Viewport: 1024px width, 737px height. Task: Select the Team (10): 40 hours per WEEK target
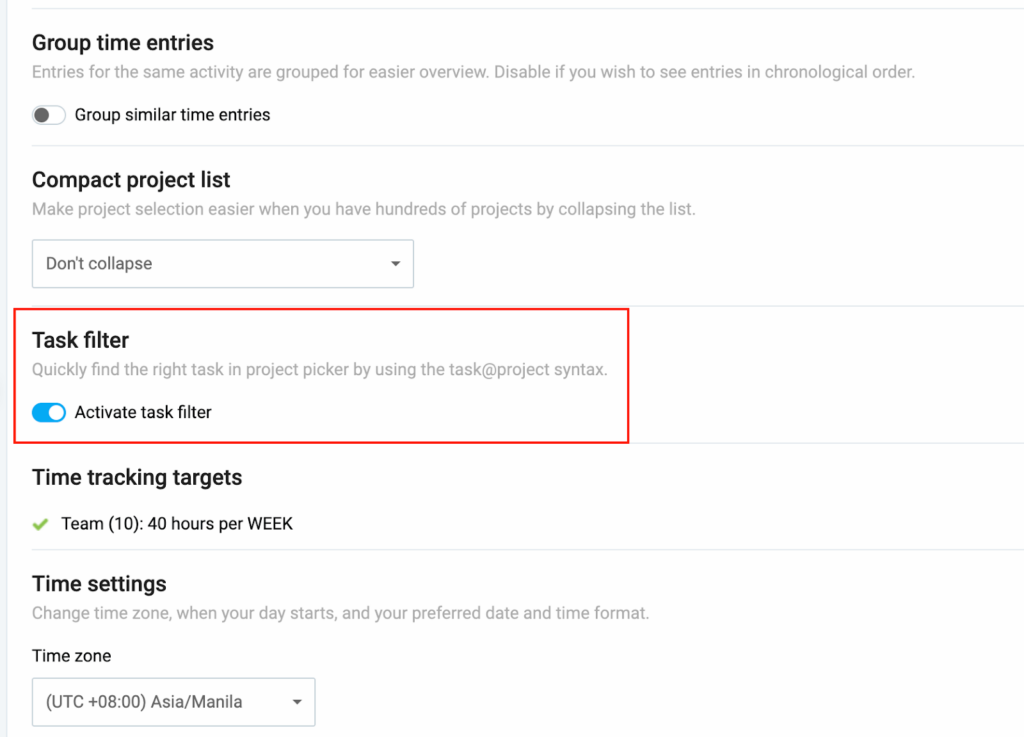[x=177, y=523]
